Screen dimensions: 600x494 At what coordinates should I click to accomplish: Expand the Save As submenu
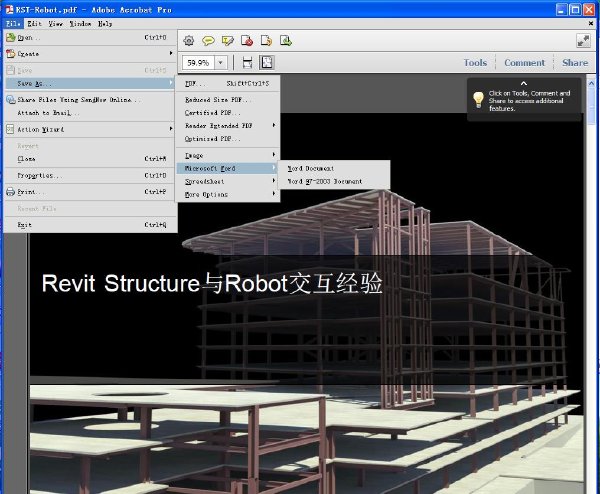point(90,83)
